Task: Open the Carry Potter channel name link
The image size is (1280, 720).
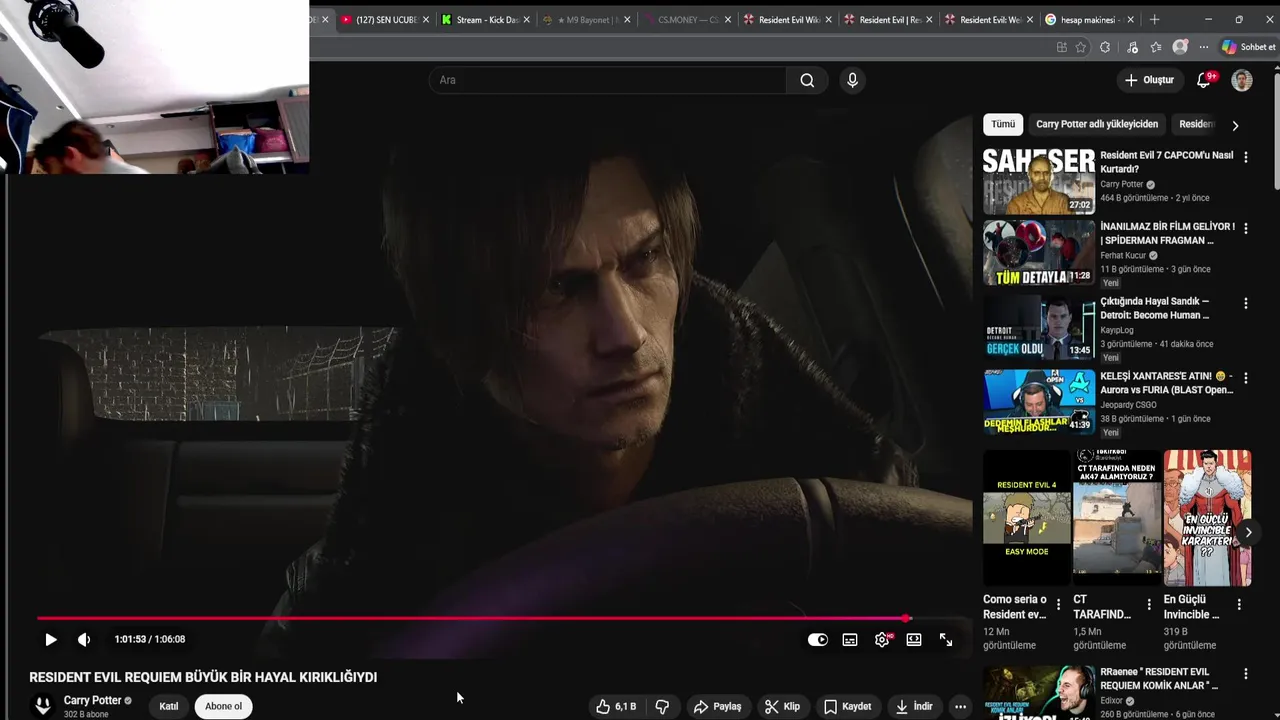Action: (x=92, y=700)
